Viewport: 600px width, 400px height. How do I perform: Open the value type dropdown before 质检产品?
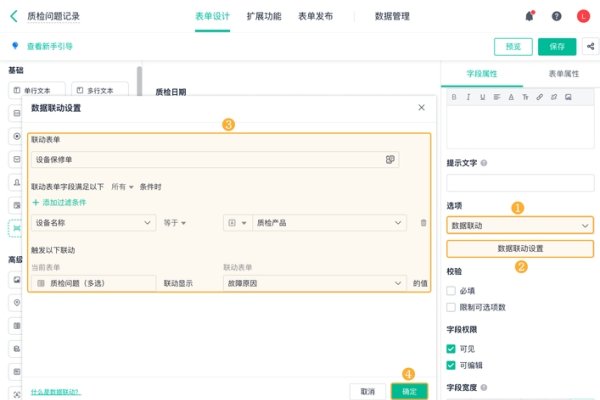point(237,223)
